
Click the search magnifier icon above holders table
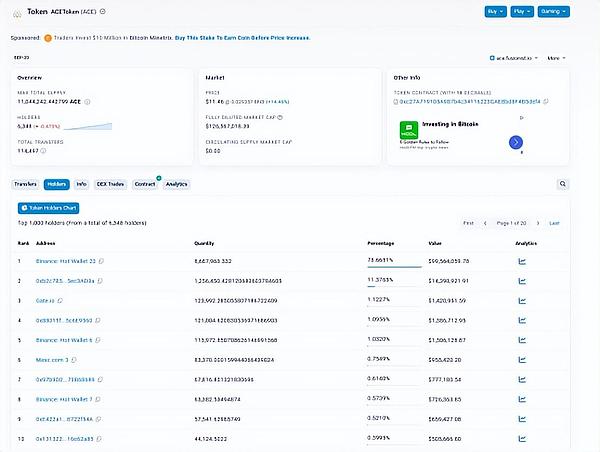pyautogui.click(x=563, y=184)
